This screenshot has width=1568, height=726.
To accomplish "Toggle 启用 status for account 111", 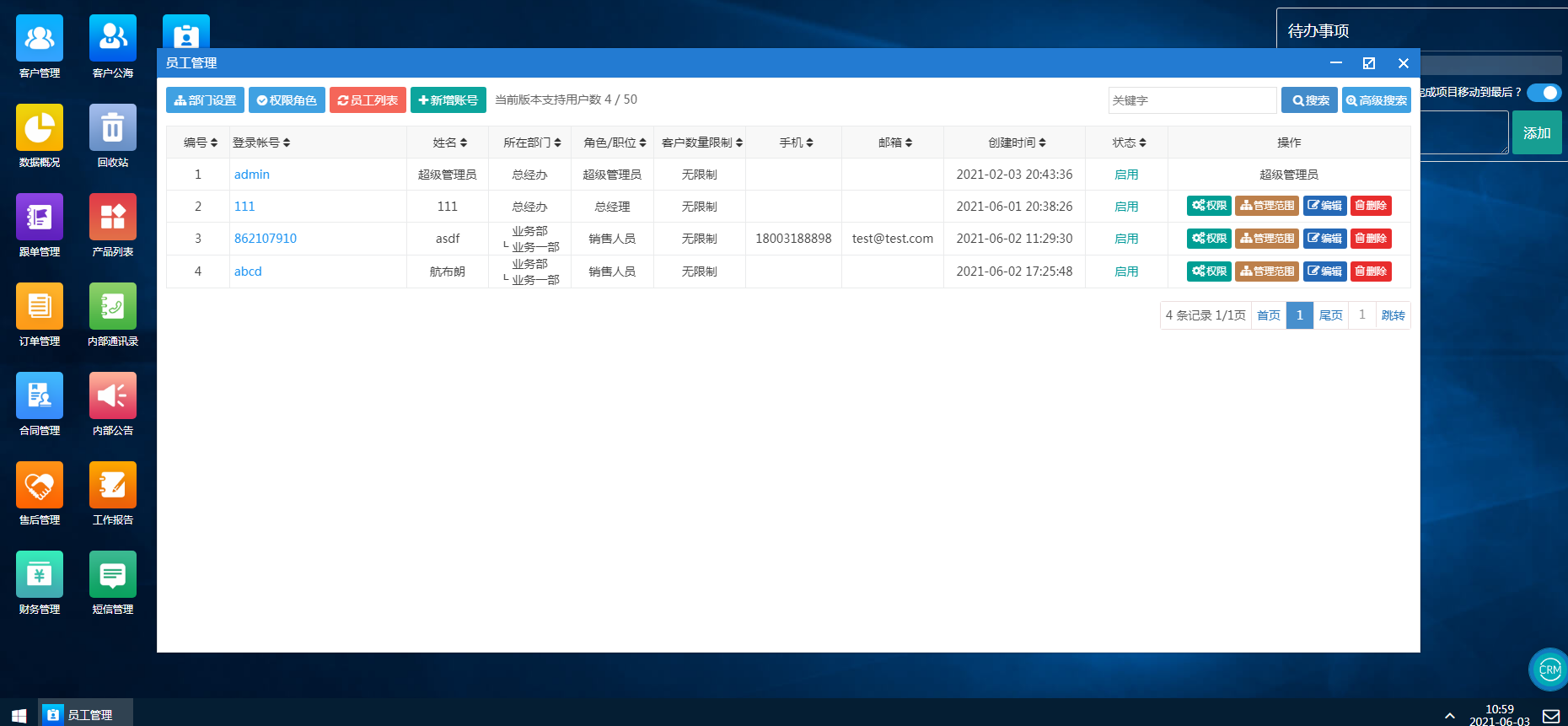I will [1126, 207].
